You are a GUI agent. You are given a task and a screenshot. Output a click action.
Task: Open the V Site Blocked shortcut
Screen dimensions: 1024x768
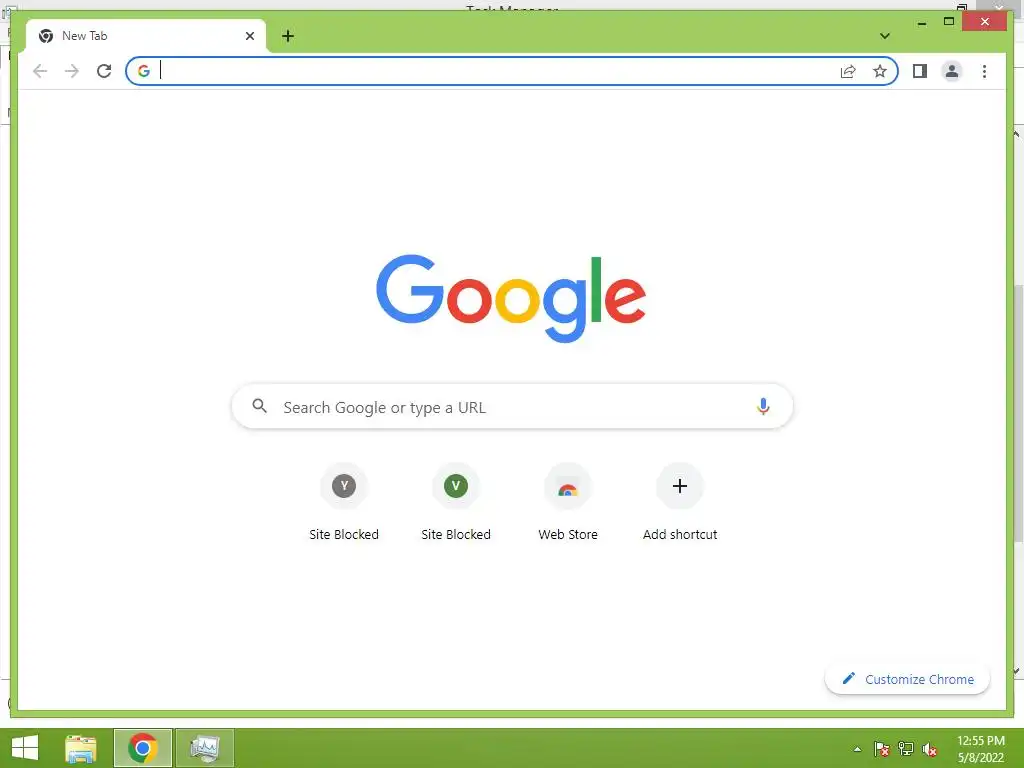click(456, 502)
